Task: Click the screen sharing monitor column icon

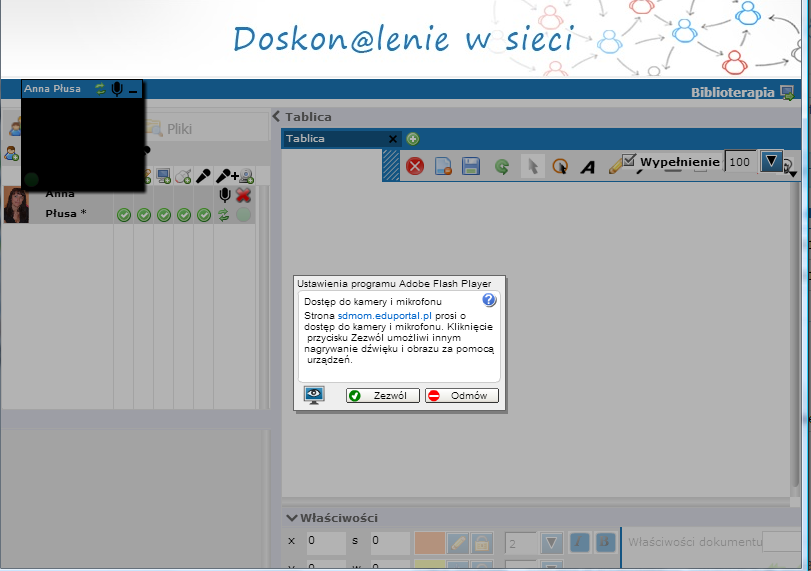Action: [x=164, y=176]
